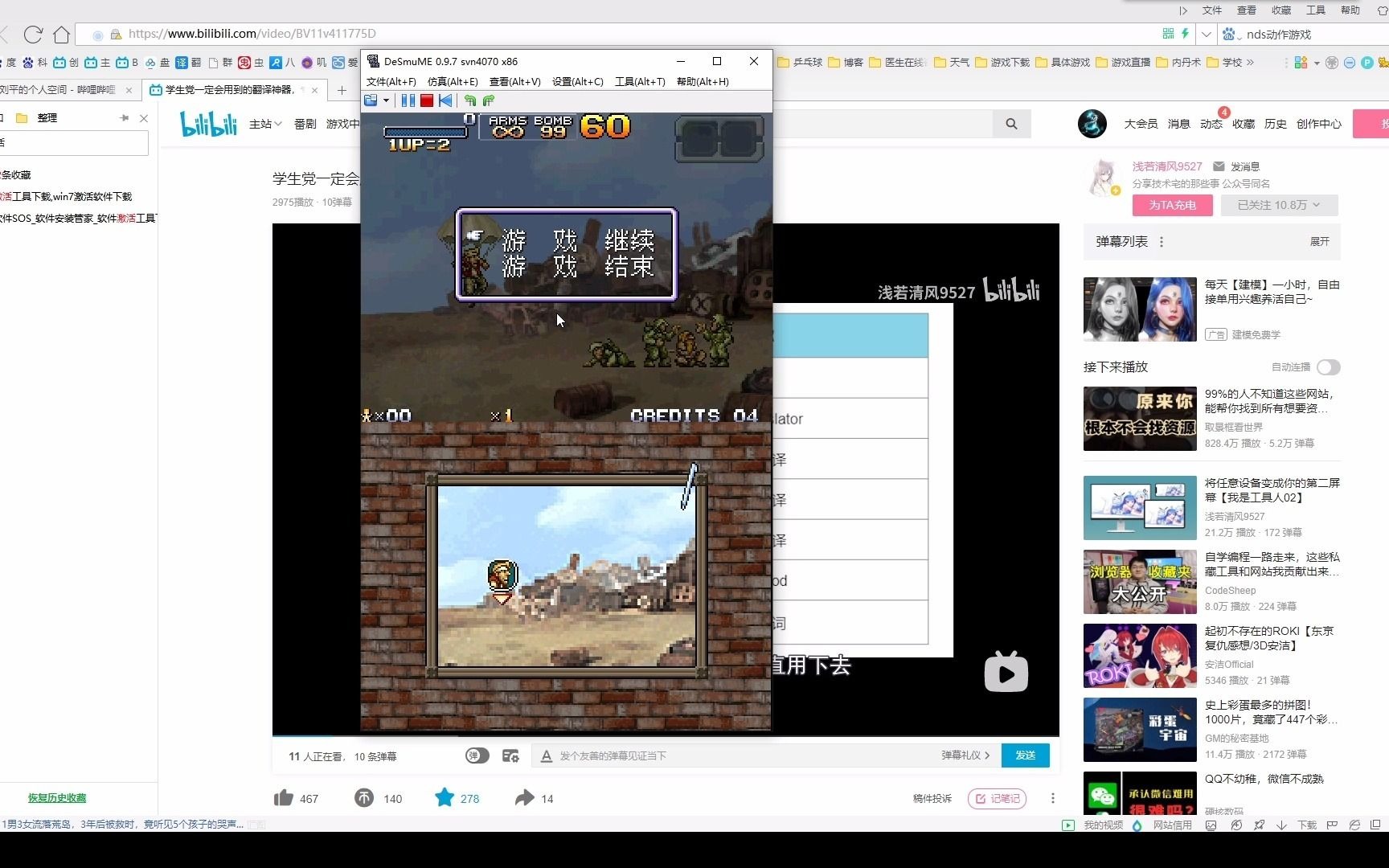Like the video with thumbs-up 467
The width and height of the screenshot is (1389, 868).
click(297, 798)
